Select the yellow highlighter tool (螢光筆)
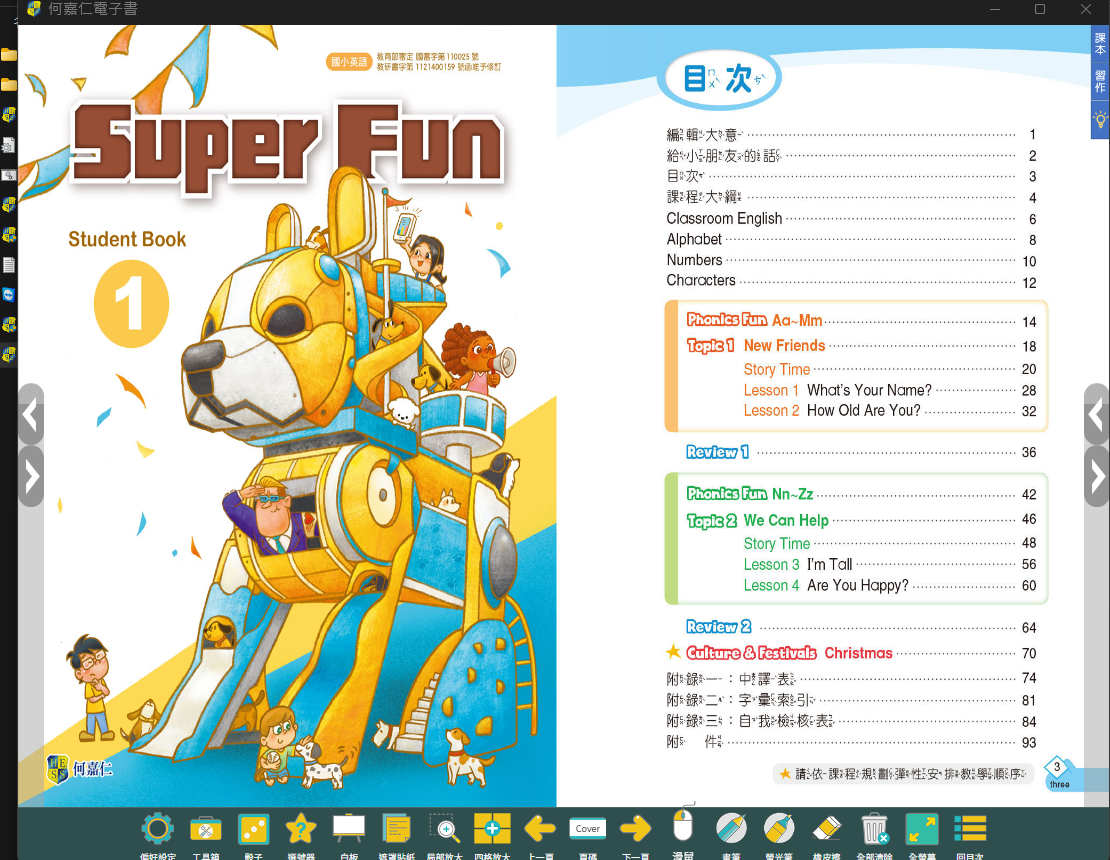 coord(779,828)
